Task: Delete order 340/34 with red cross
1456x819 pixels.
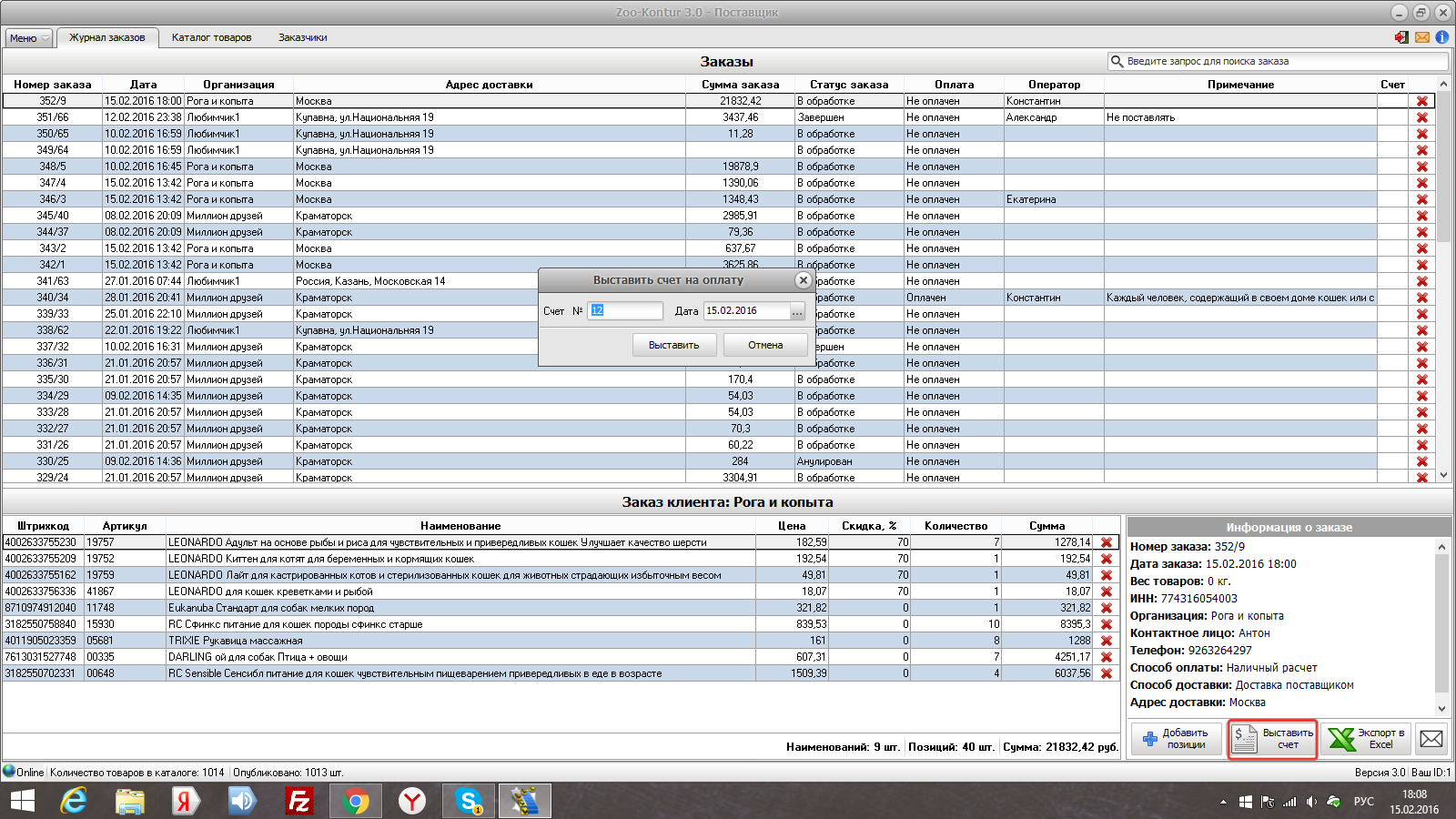Action: 1422,298
